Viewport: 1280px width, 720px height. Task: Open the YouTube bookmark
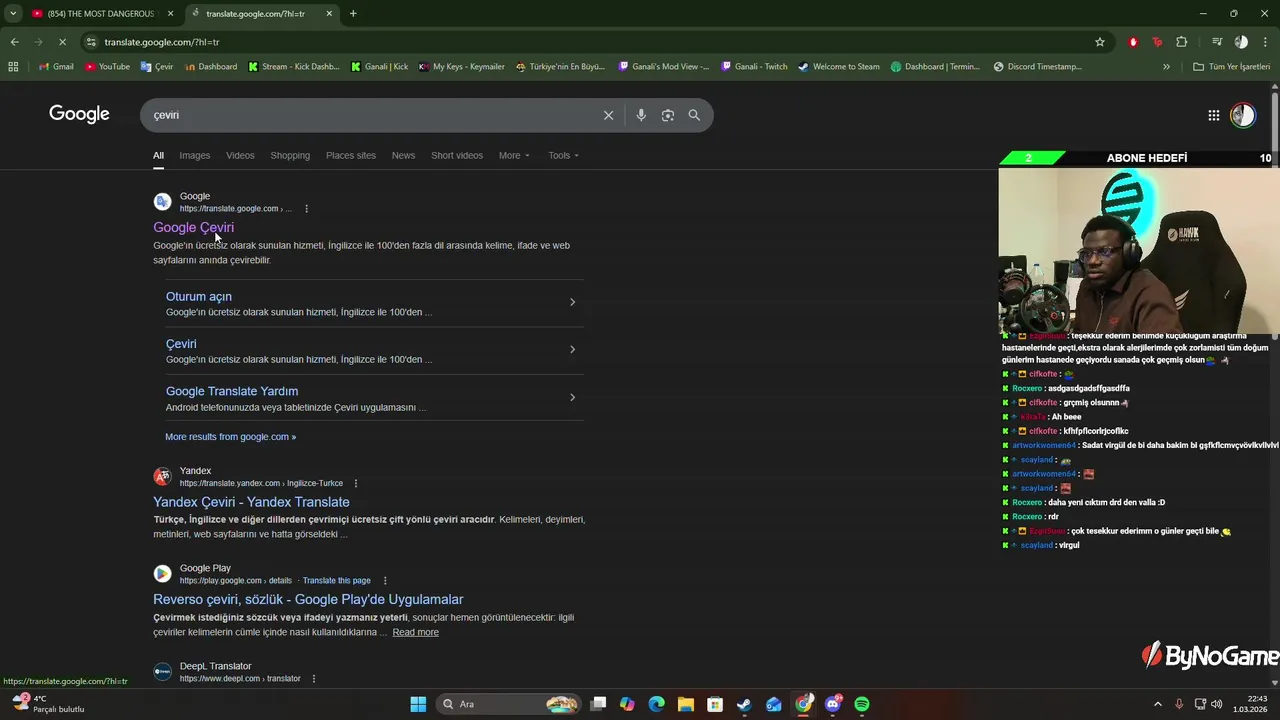(107, 67)
